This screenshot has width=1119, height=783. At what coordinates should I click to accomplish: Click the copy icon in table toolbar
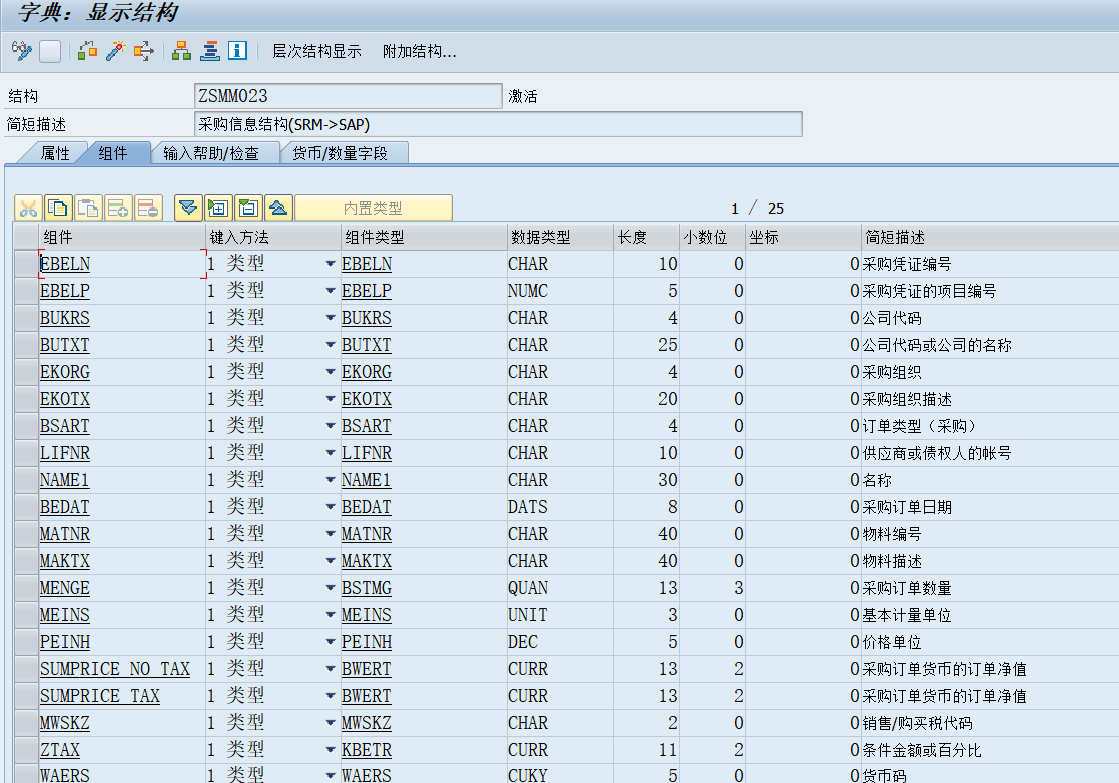[58, 208]
